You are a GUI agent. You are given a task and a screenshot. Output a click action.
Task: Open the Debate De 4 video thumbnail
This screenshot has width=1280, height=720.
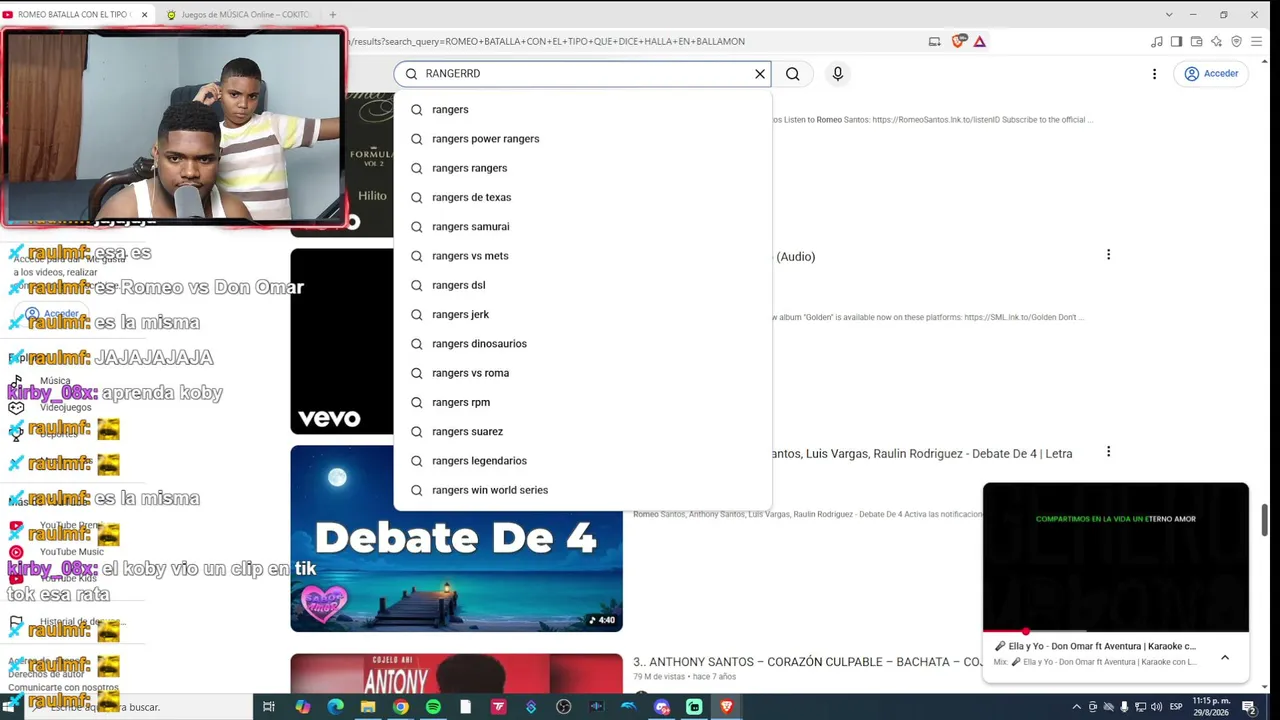point(456,540)
